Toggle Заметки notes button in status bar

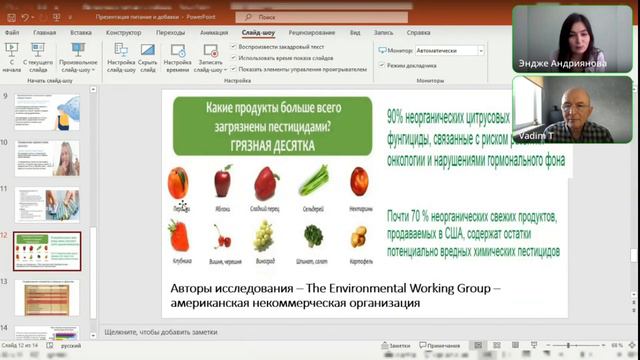coord(396,345)
